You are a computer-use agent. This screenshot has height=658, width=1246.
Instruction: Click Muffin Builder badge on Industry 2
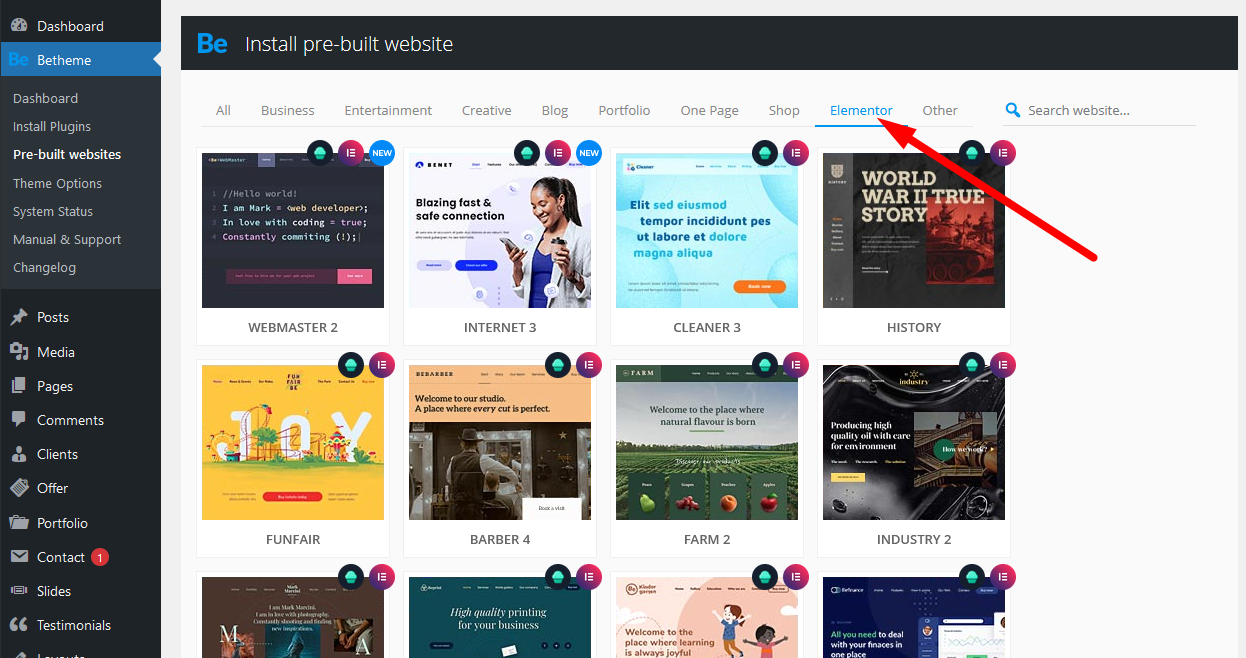click(x=972, y=365)
